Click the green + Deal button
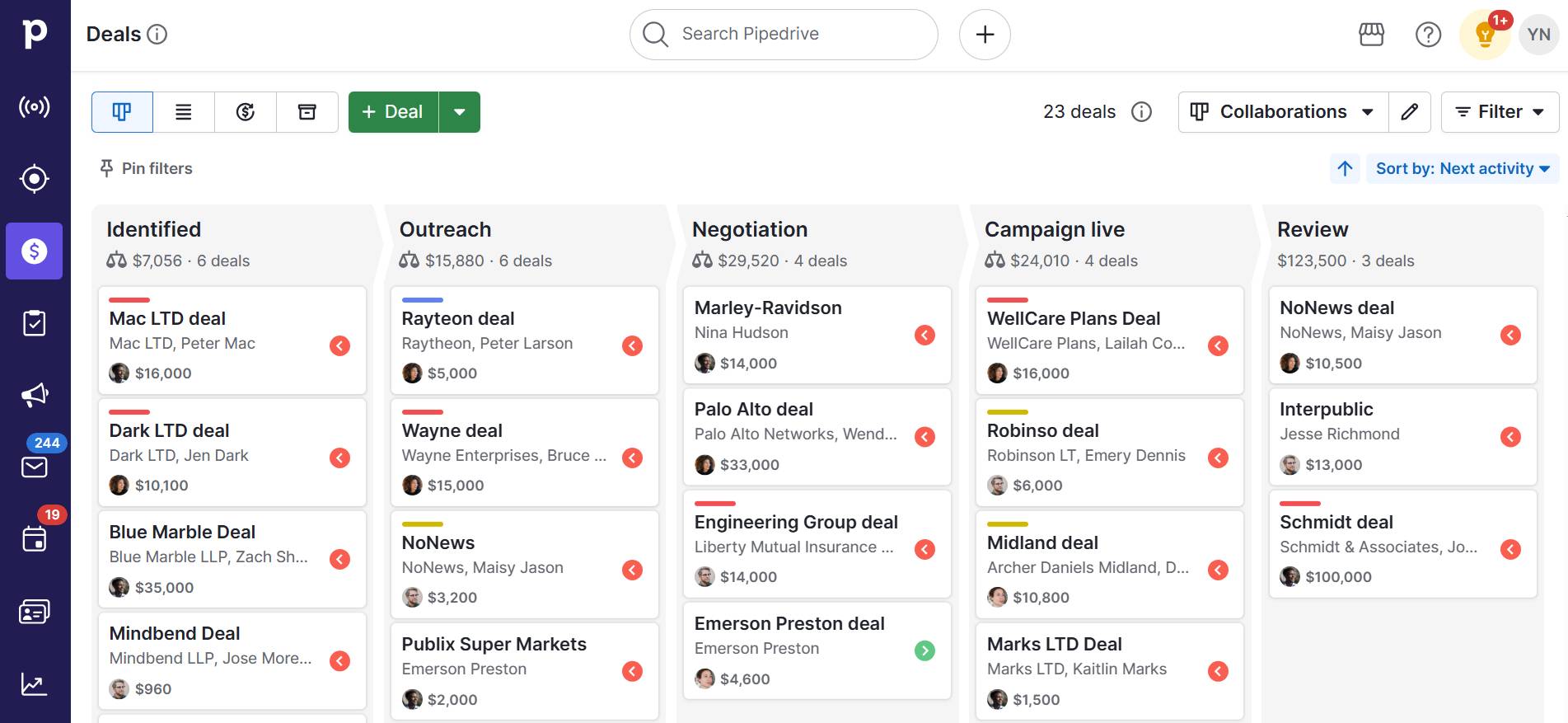Viewport: 1568px width, 723px height. pyautogui.click(x=394, y=112)
